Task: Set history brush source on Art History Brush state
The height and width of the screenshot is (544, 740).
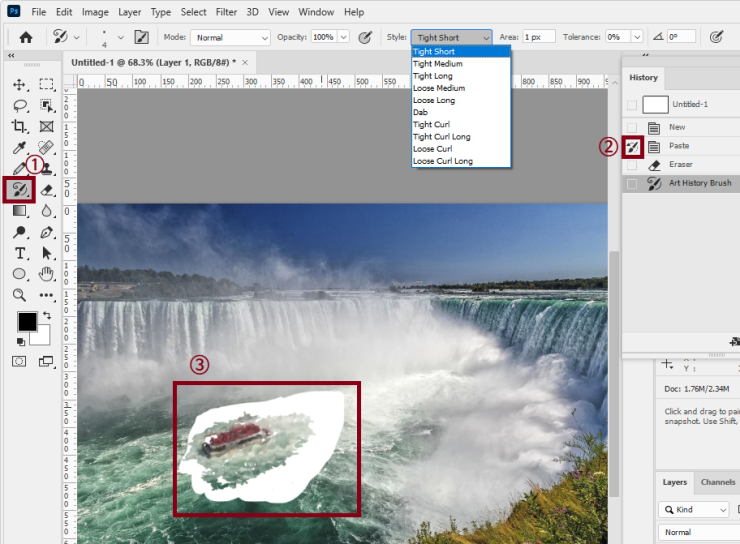Action: pyautogui.click(x=632, y=184)
